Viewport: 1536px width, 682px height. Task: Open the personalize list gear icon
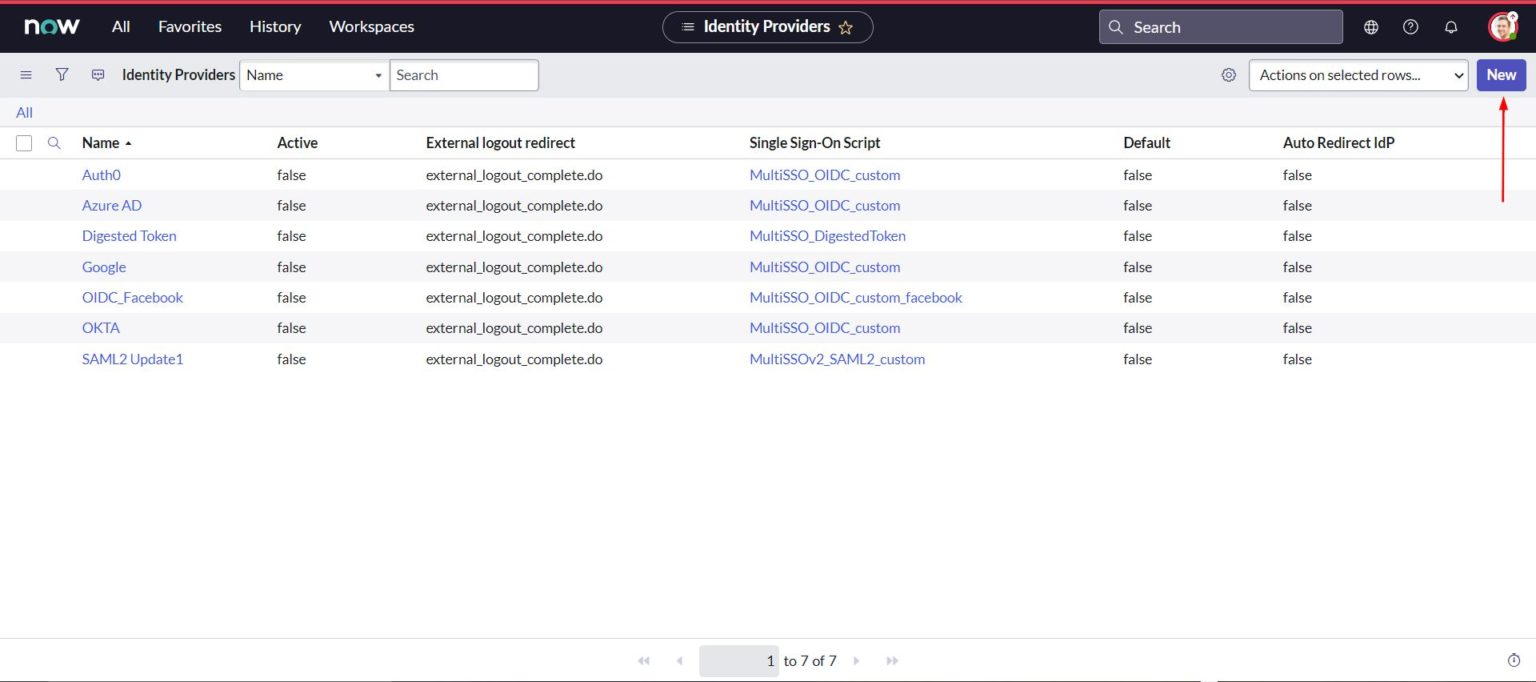click(1228, 74)
